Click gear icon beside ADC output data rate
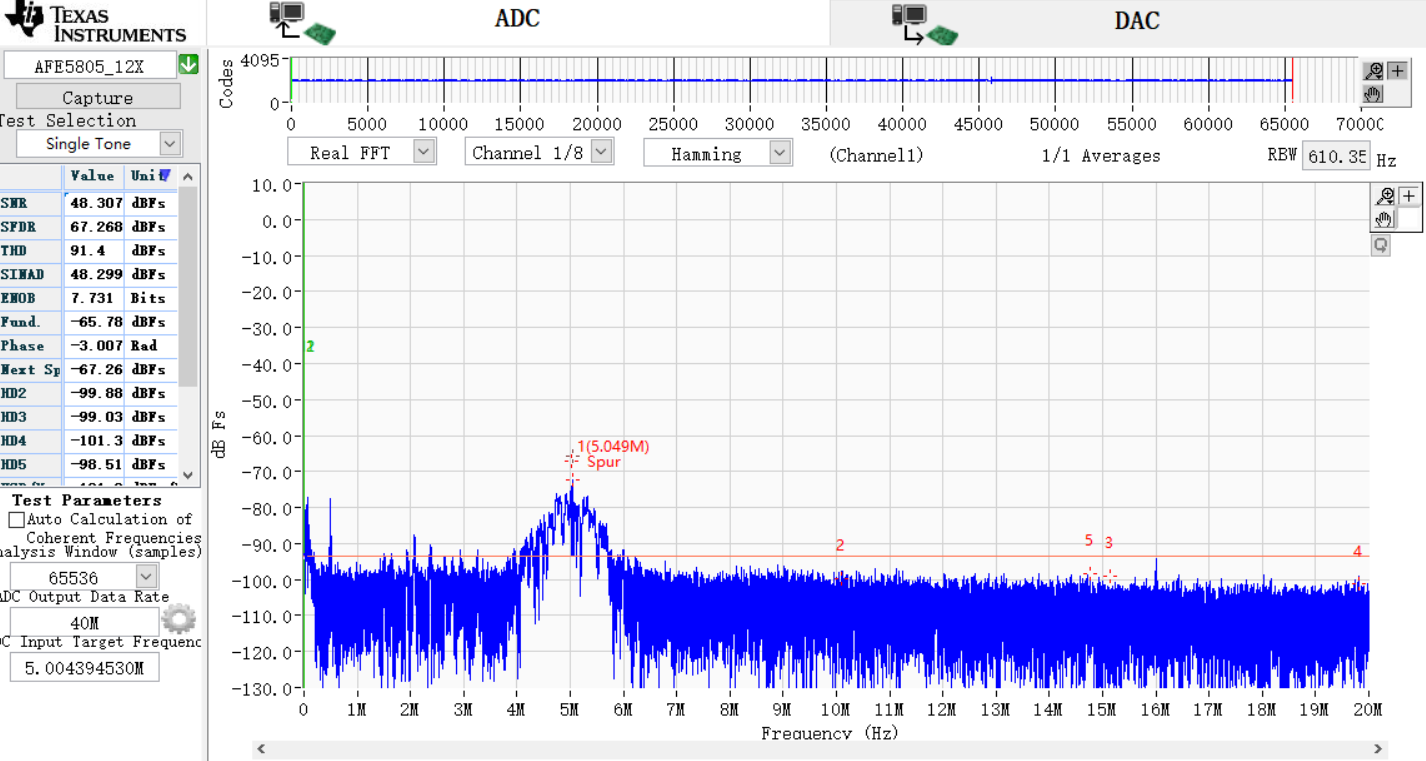This screenshot has width=1426, height=761. pyautogui.click(x=178, y=619)
